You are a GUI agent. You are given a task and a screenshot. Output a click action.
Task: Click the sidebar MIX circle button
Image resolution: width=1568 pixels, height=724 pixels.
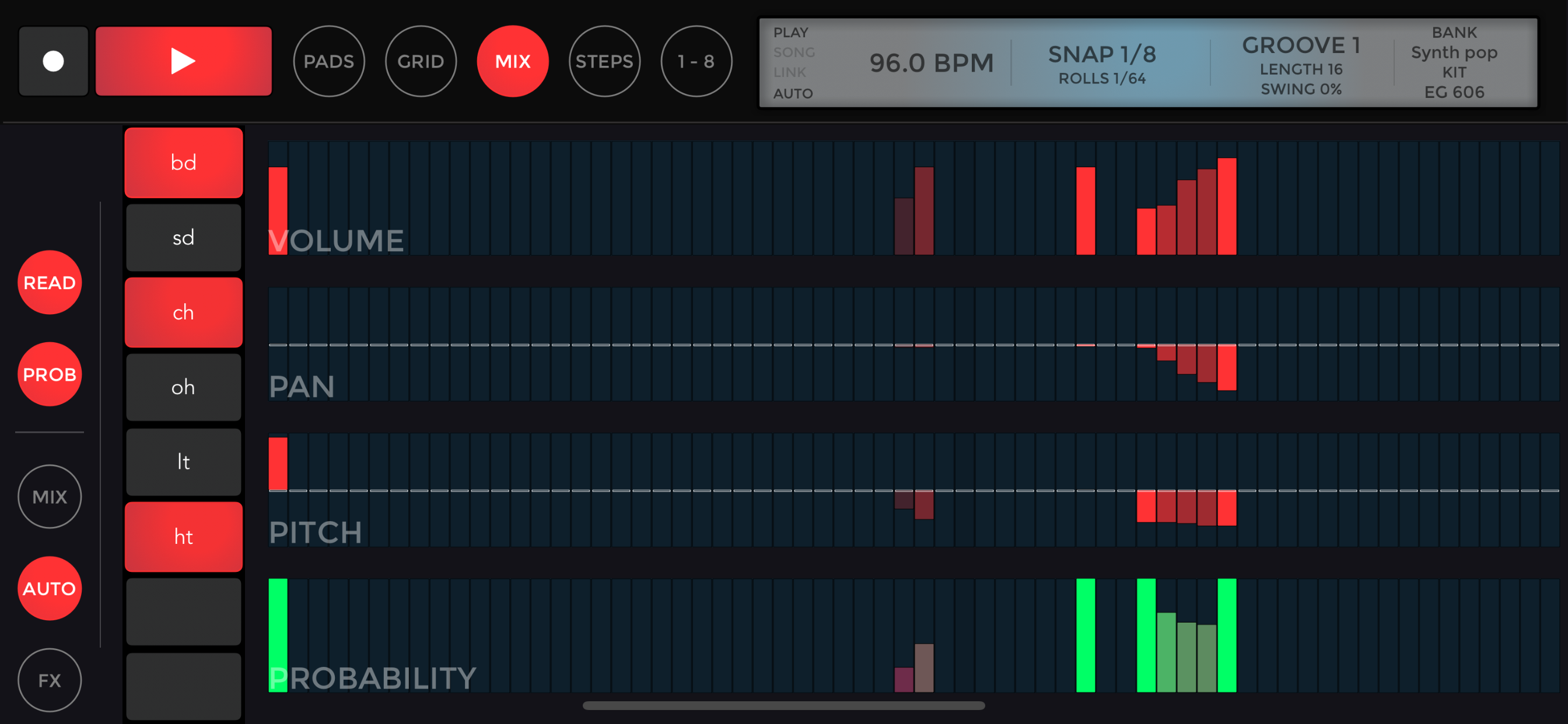pyautogui.click(x=50, y=497)
